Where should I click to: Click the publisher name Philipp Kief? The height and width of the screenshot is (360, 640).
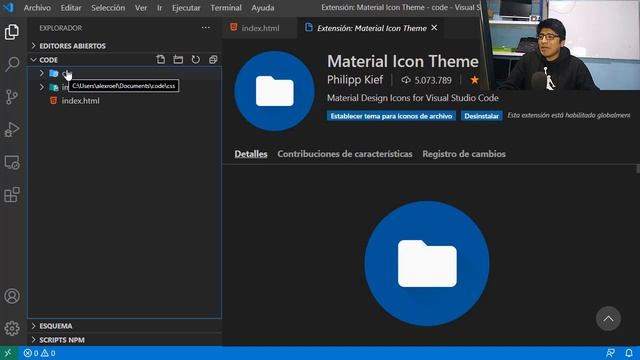coord(355,80)
